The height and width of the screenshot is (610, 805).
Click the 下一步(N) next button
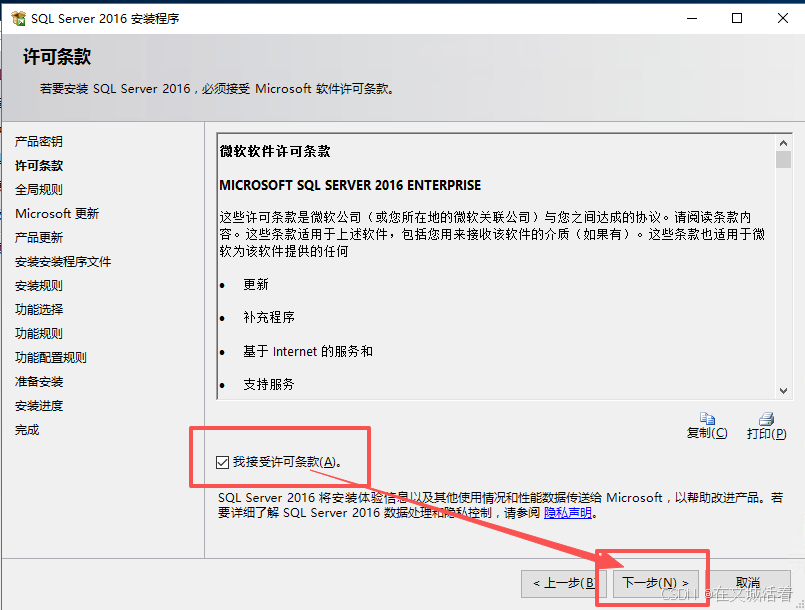pos(656,583)
